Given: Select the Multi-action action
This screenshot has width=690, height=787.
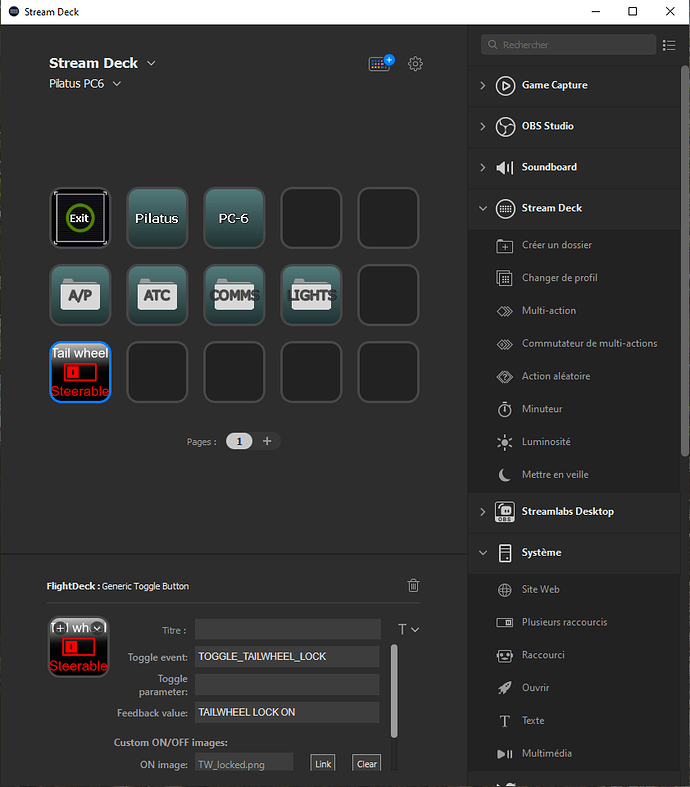Looking at the screenshot, I should pos(574,311).
